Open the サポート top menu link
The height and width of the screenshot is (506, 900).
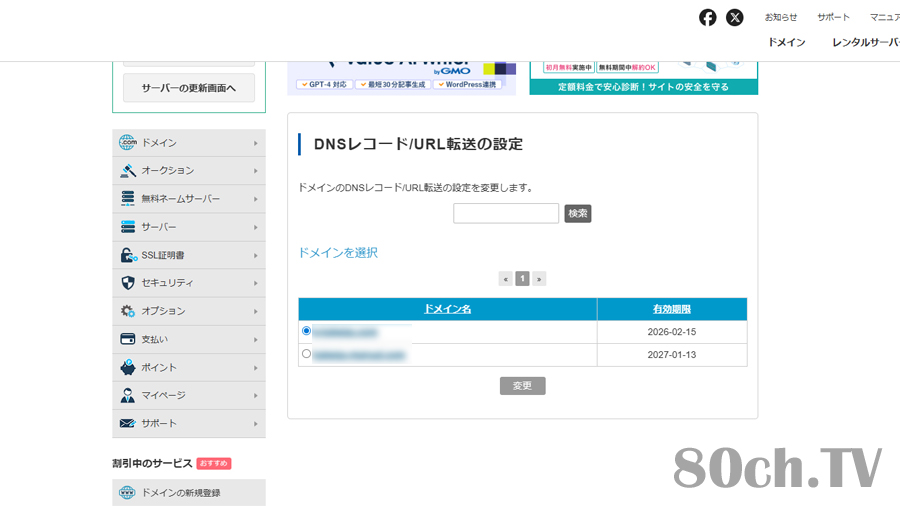833,17
